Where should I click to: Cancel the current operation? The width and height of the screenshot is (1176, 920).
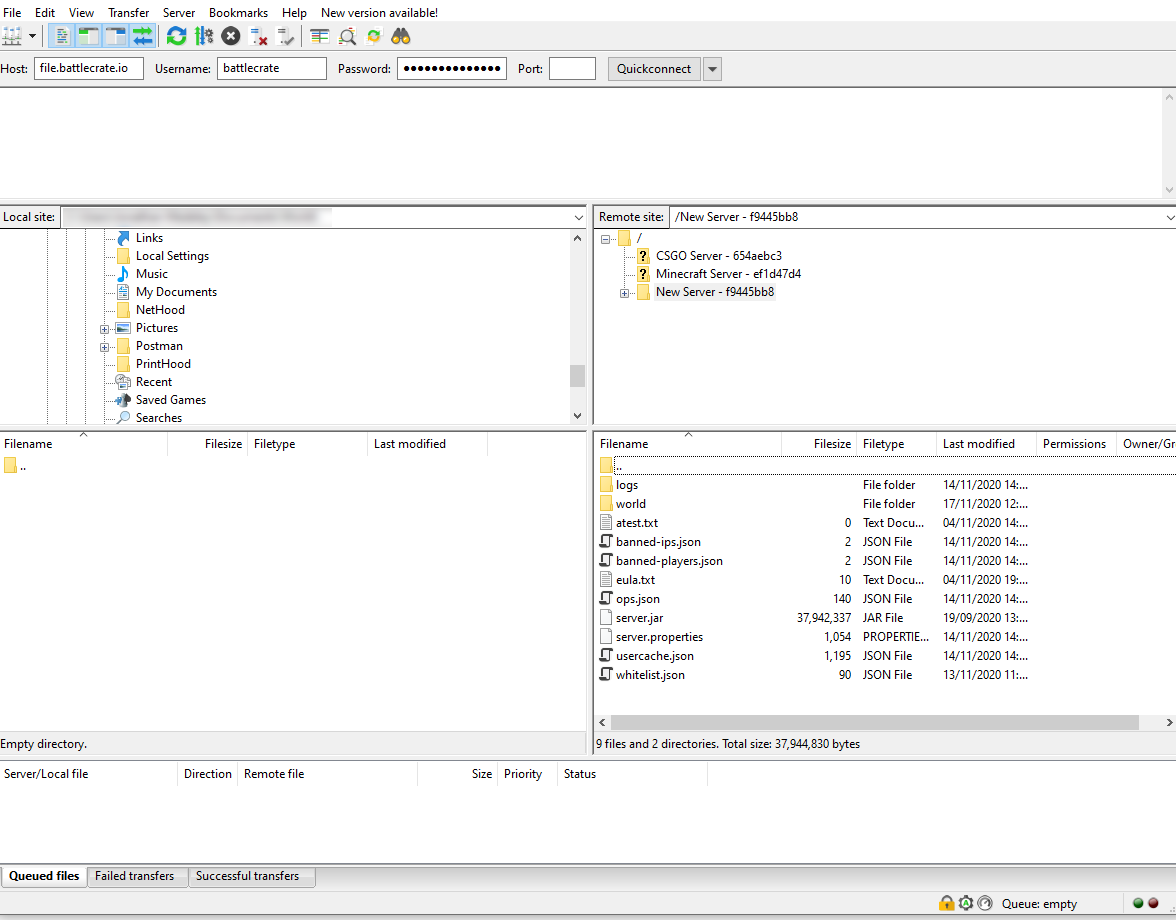(231, 36)
